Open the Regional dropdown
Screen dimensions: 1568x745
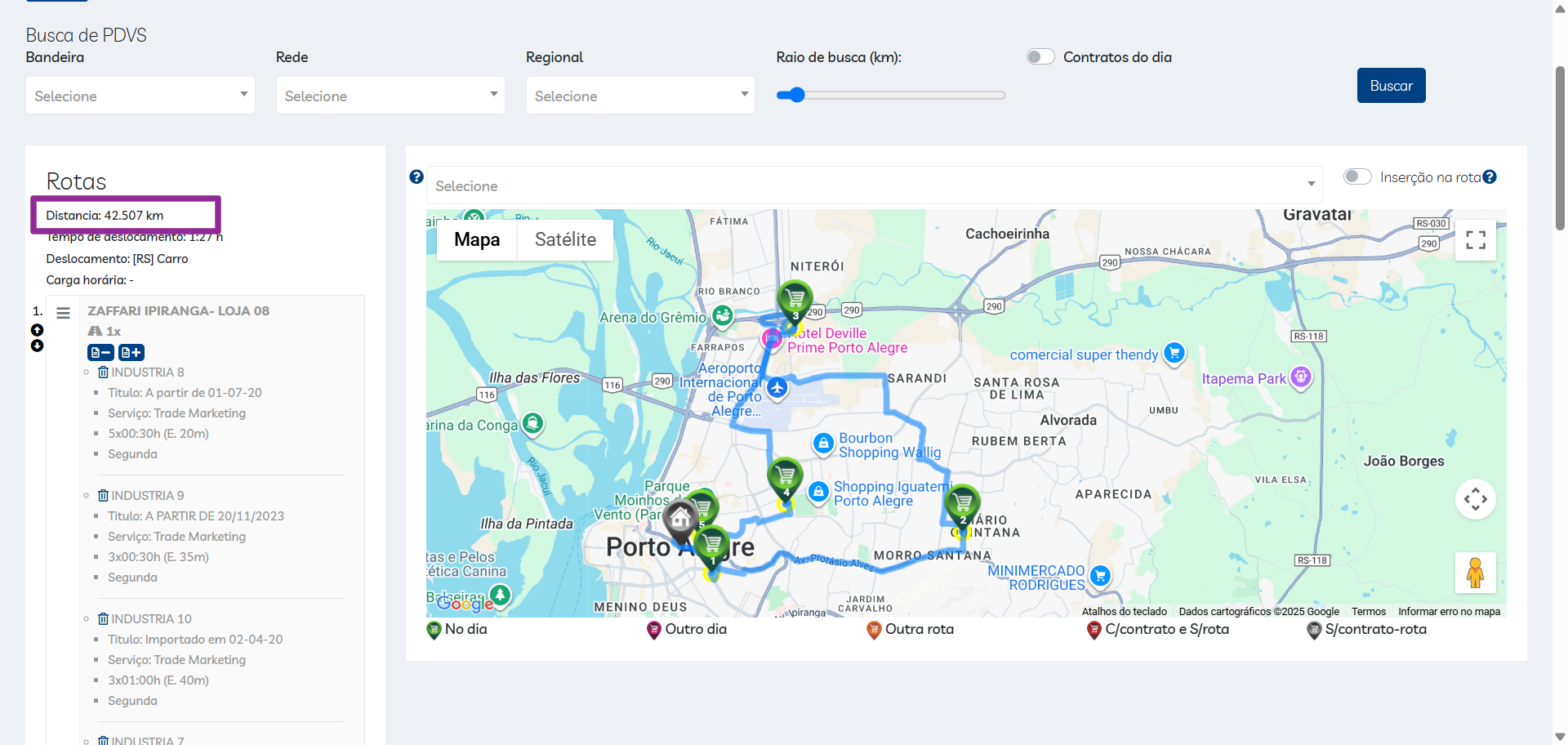[x=640, y=96]
